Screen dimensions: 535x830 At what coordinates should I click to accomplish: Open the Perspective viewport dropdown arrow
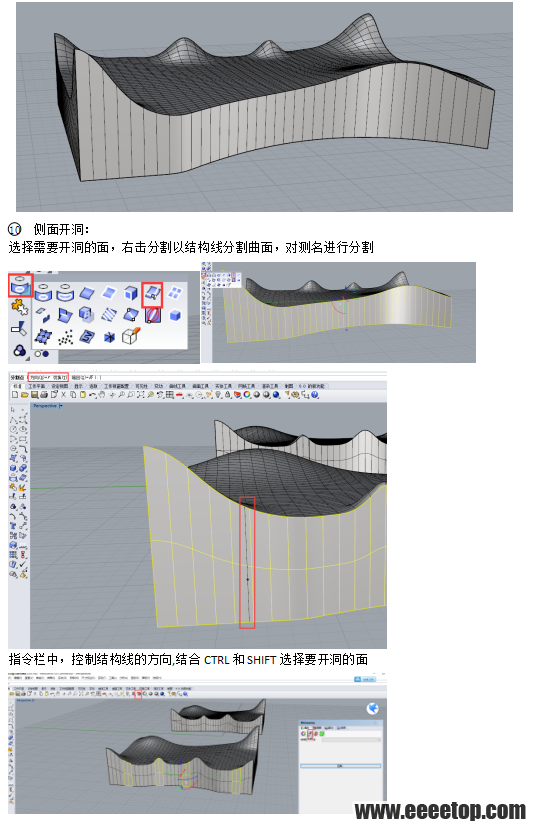point(61,406)
